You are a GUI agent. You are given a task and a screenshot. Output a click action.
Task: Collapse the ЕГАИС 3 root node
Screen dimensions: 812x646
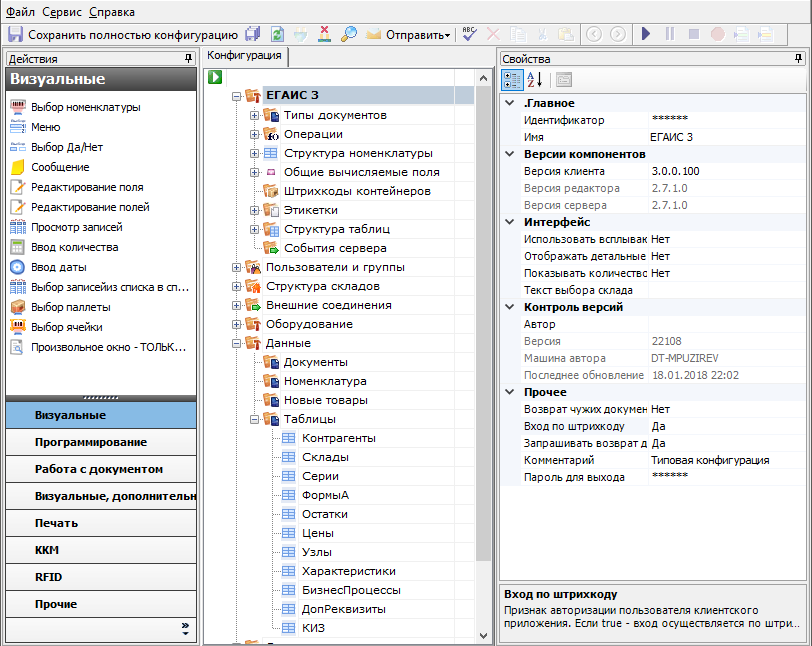[237, 96]
